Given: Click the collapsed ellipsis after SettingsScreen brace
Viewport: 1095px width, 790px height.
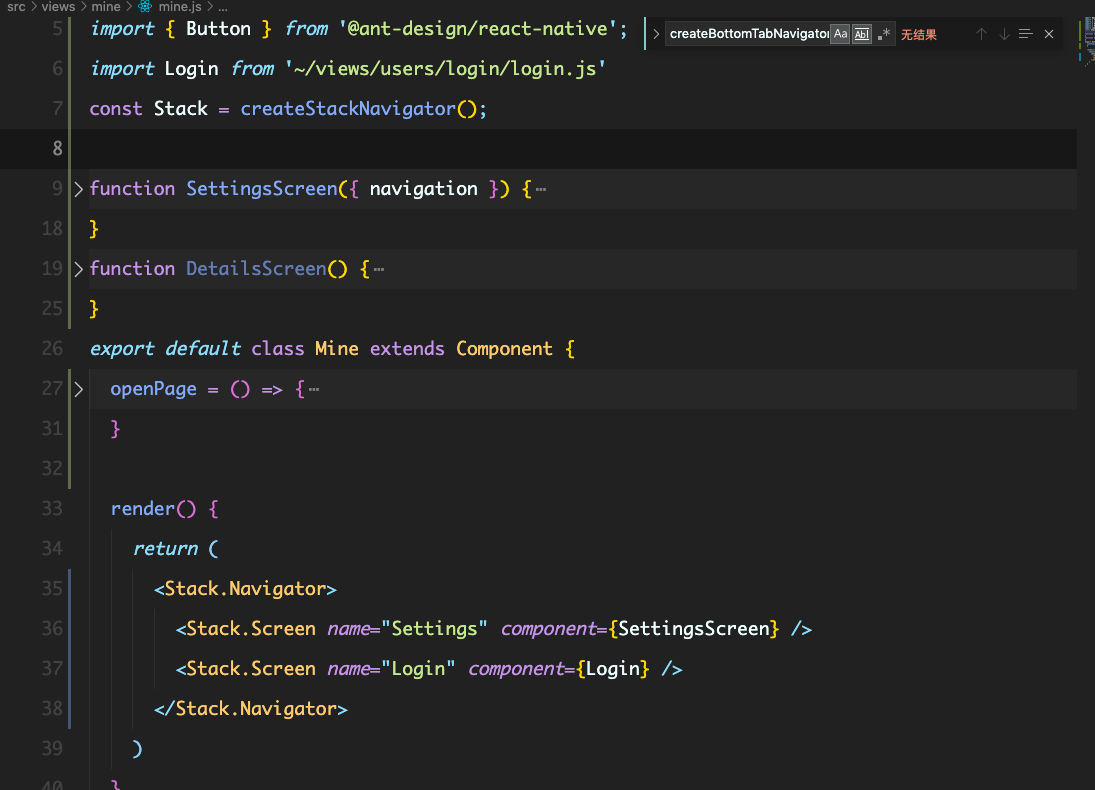Looking at the screenshot, I should (x=541, y=189).
